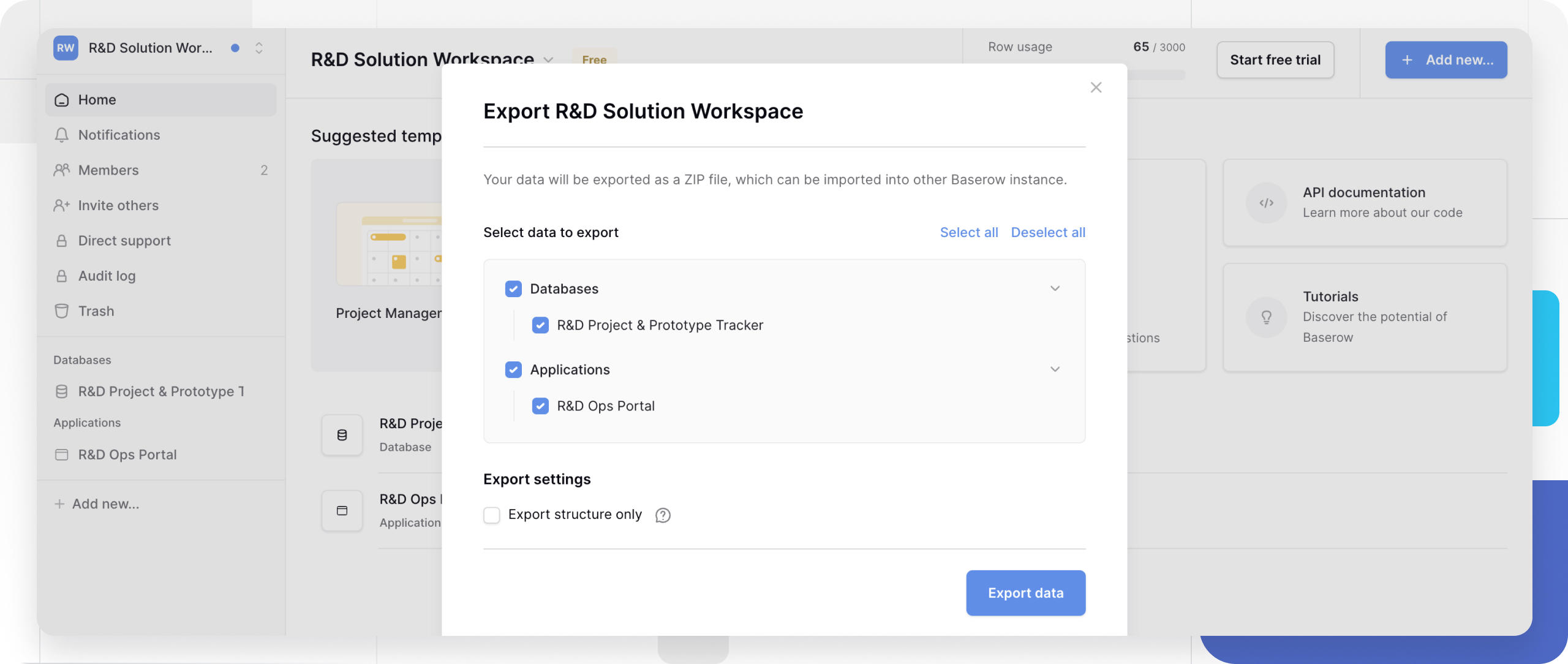Click the Direct support lock icon

tap(62, 241)
